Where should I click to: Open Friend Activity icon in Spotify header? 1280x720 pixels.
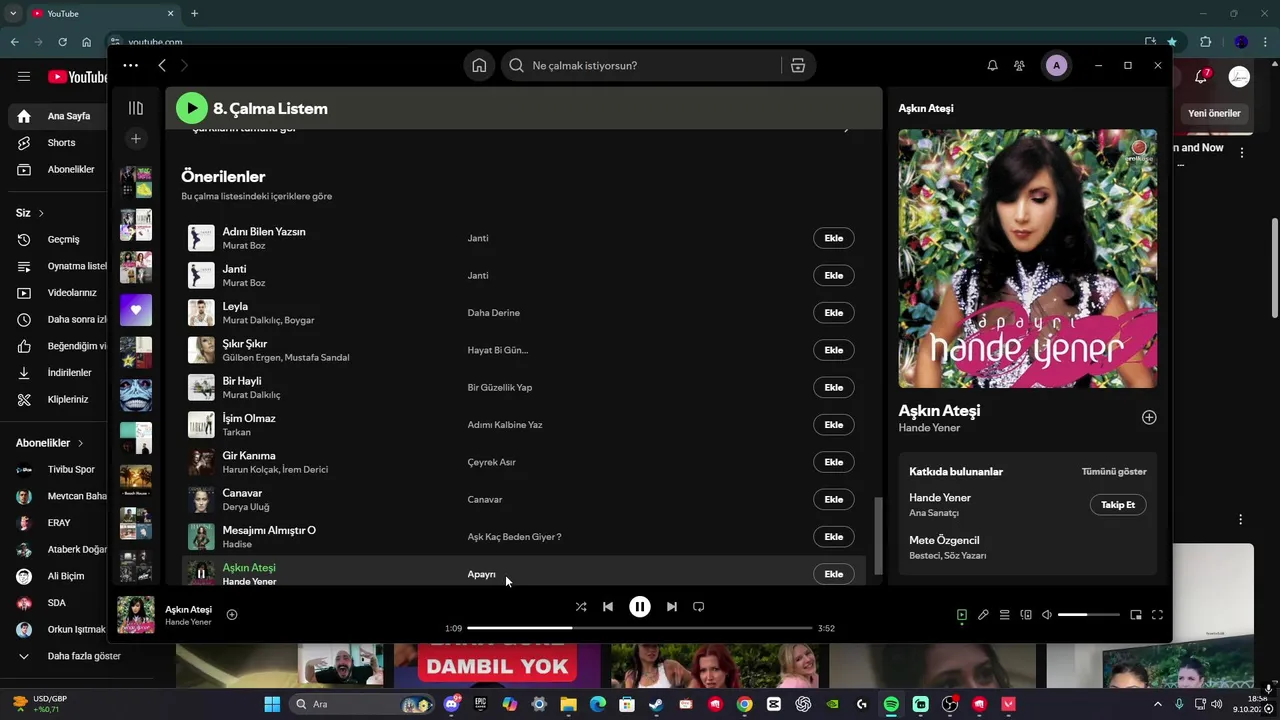1019,65
